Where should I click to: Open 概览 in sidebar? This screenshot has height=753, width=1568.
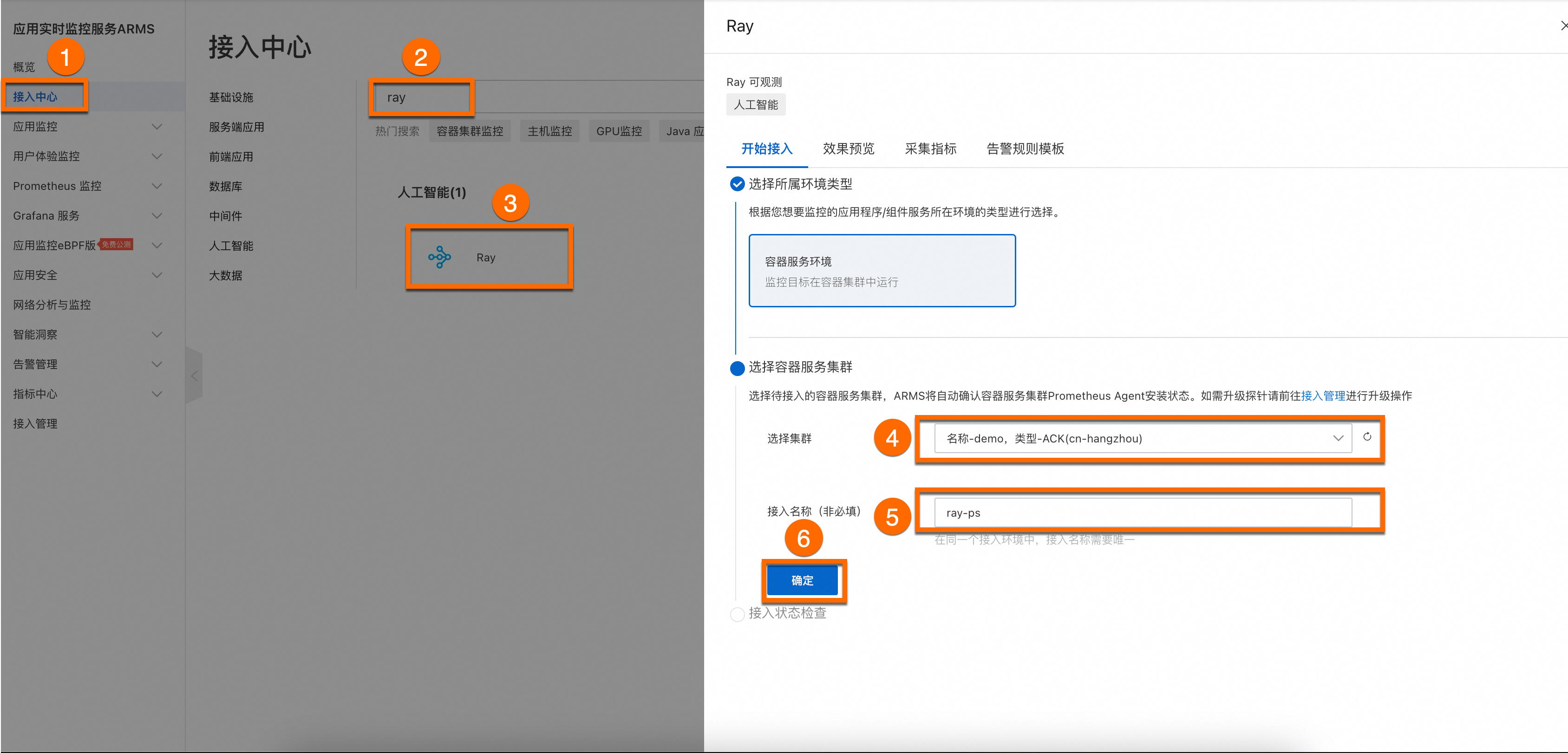click(24, 67)
